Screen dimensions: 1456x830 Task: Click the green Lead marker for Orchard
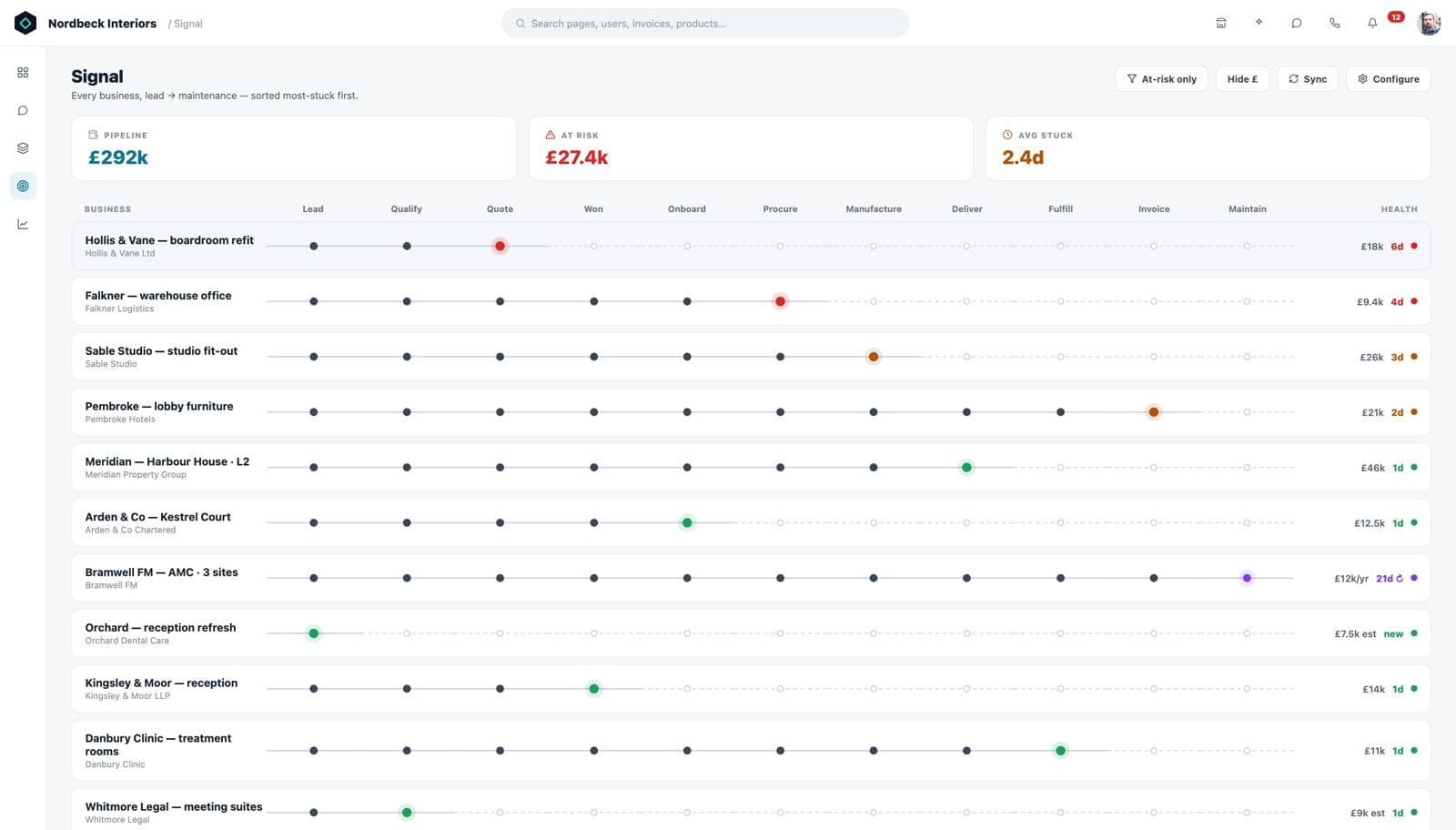[x=313, y=633]
